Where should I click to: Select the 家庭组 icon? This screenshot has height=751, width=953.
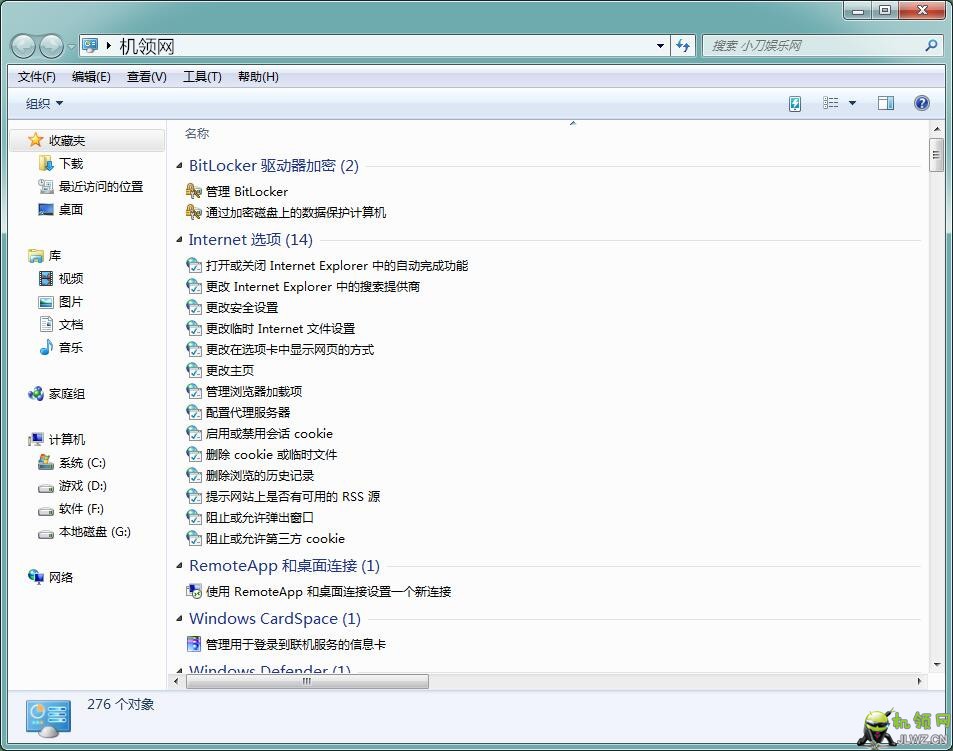click(x=36, y=394)
